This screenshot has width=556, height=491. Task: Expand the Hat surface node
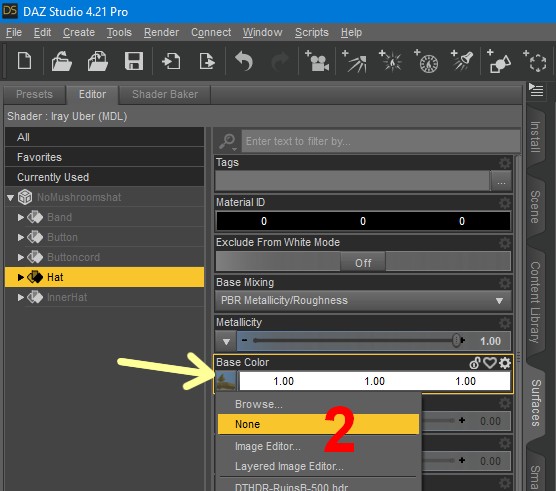[21, 277]
